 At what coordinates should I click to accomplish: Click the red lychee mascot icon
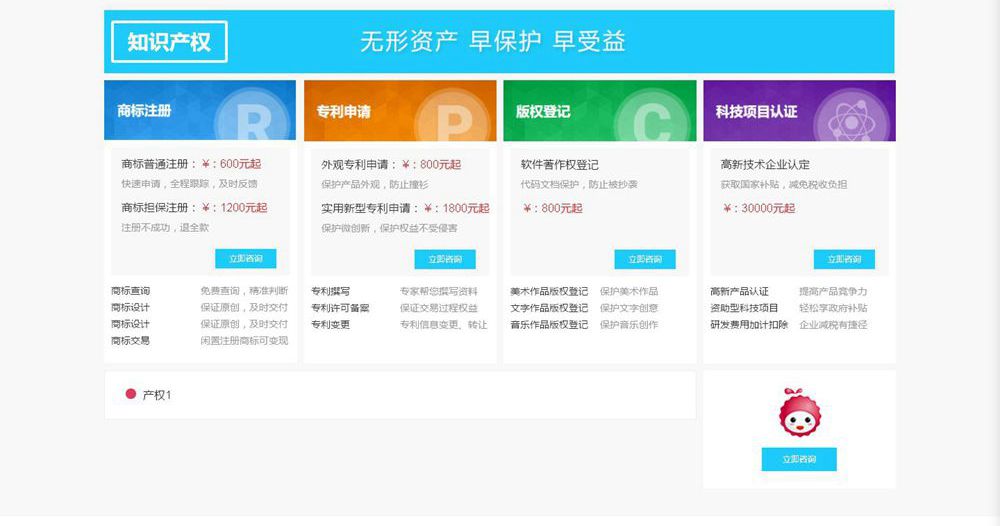coord(798,414)
